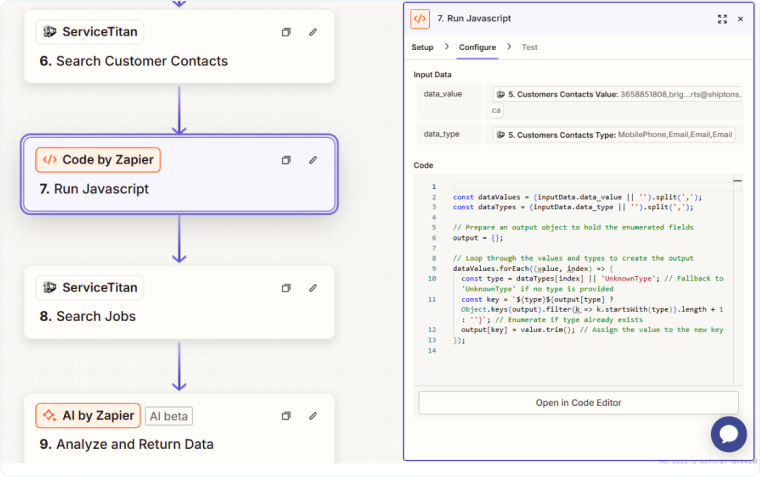Image resolution: width=760 pixels, height=477 pixels.
Task: Select Customers Contacts Value pill
Action: coord(618,94)
